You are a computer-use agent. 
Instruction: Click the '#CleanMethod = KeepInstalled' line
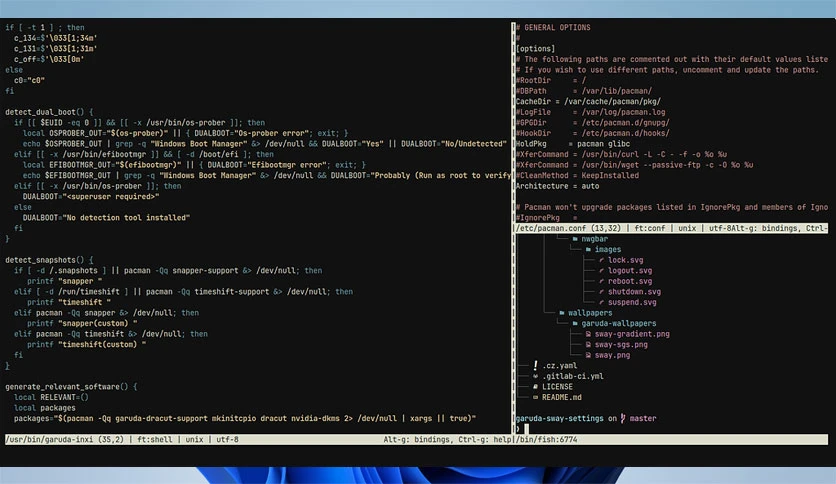point(577,175)
